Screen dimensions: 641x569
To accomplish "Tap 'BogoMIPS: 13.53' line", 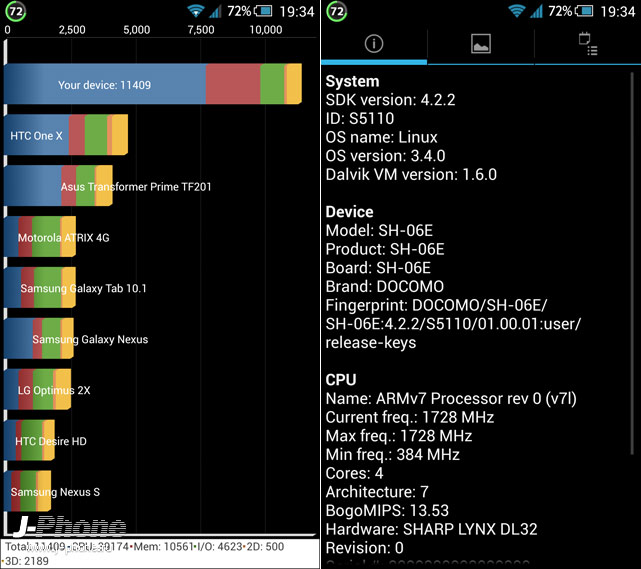I will 387,511.
